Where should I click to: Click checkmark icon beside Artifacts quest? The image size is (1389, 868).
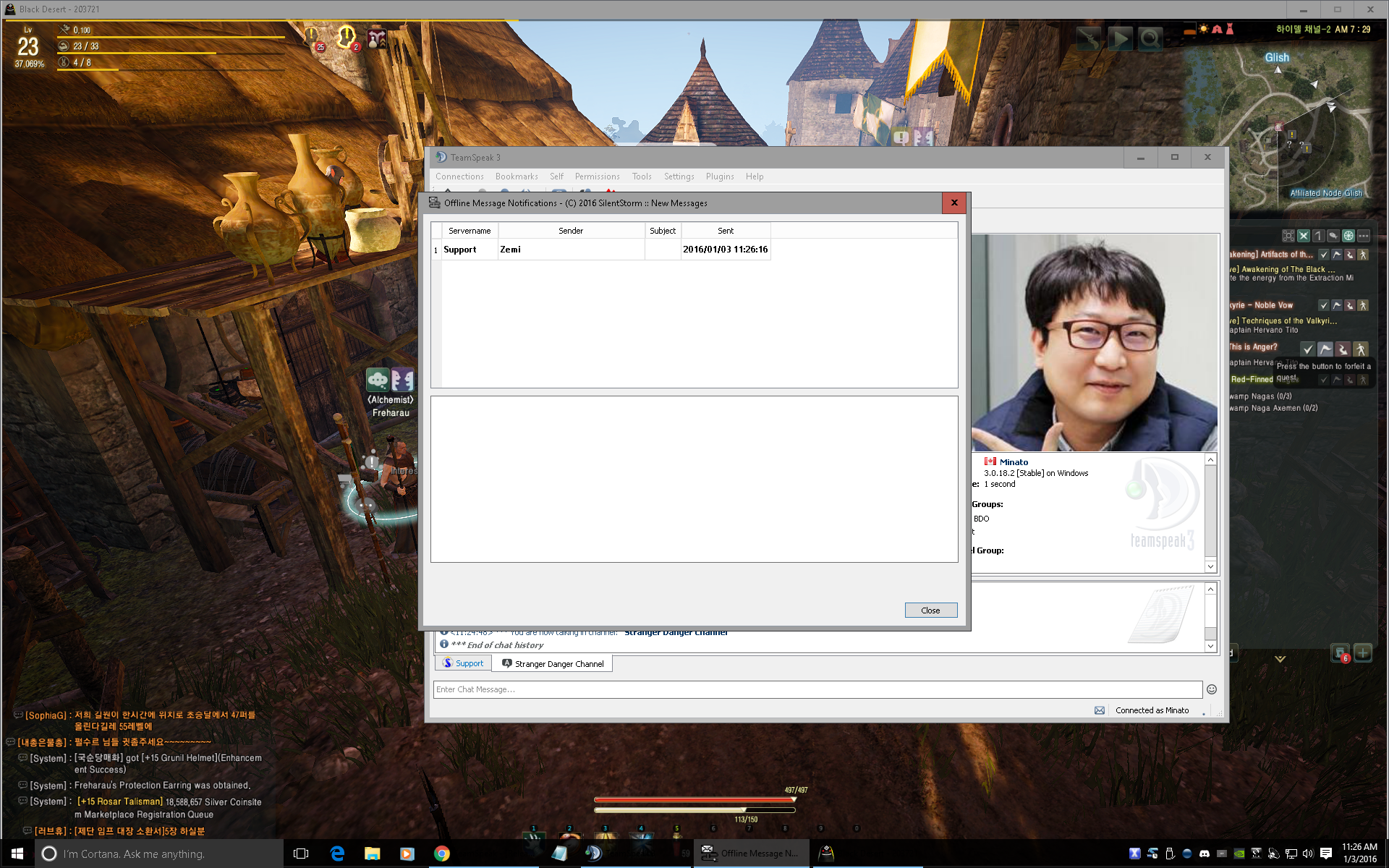pyautogui.click(x=1324, y=255)
